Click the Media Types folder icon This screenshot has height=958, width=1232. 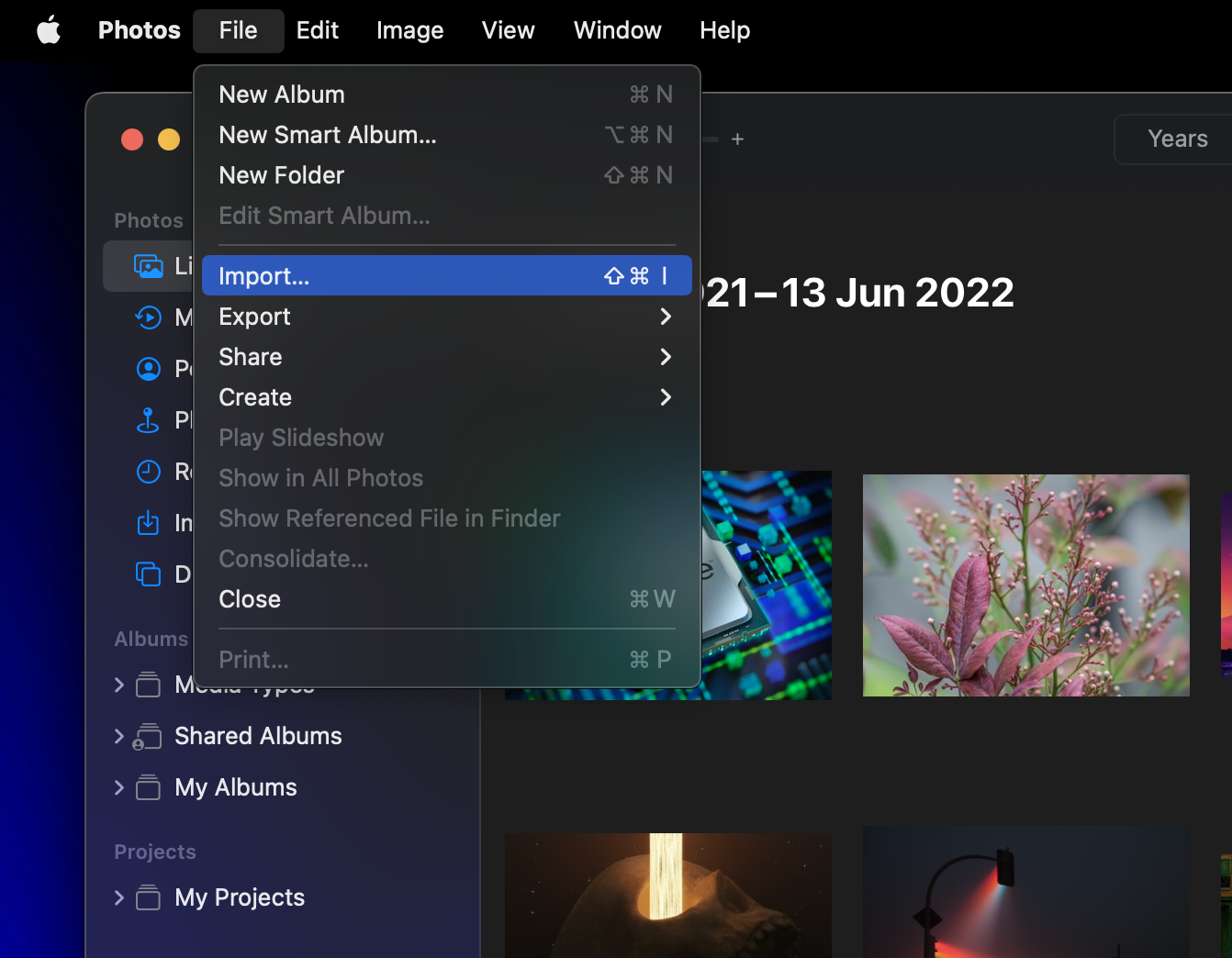pos(148,685)
